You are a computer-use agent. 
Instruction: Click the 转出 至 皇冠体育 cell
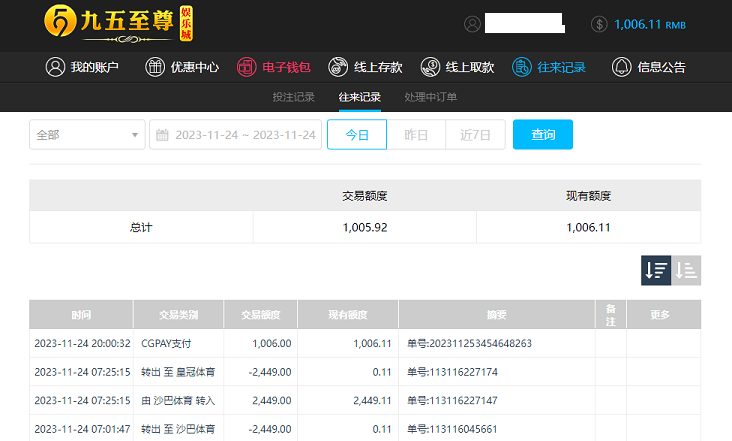(178, 372)
